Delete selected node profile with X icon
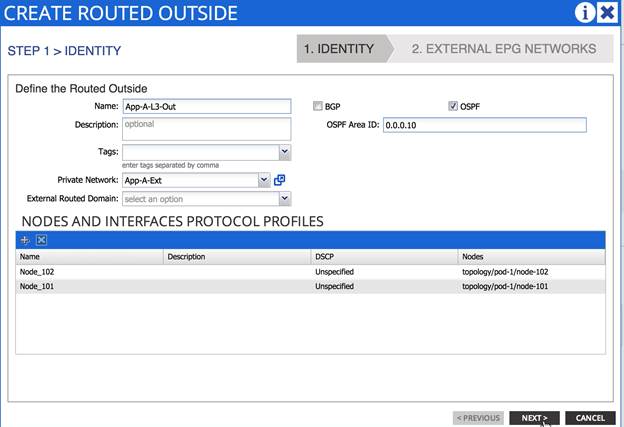 41,240
